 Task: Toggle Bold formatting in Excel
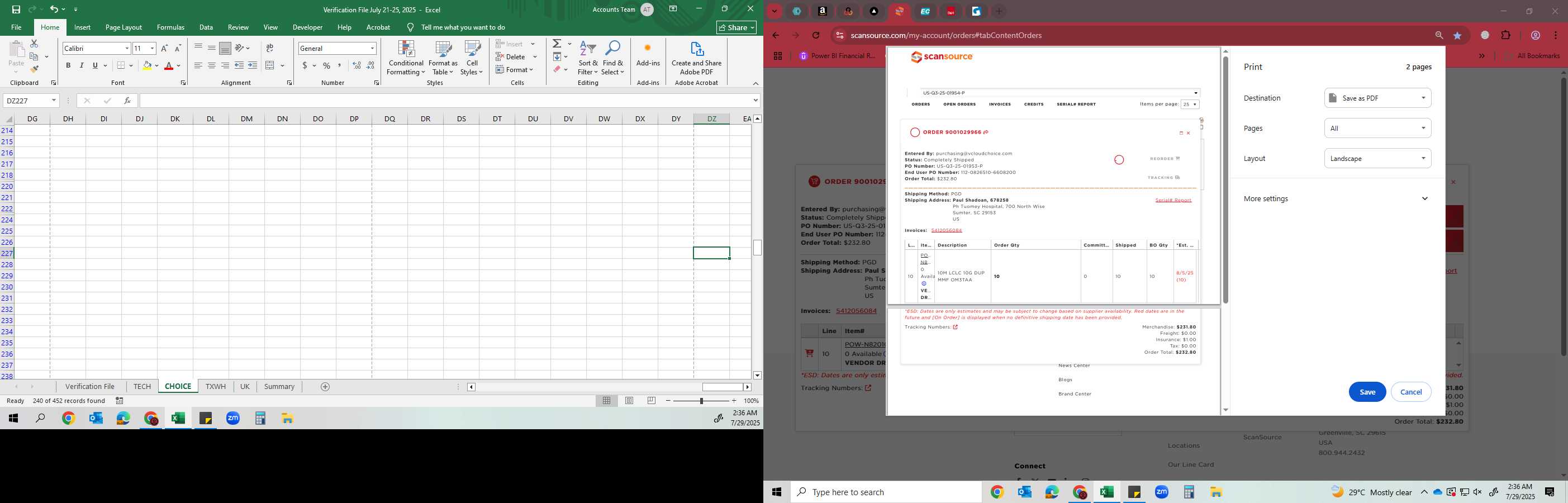[68, 65]
